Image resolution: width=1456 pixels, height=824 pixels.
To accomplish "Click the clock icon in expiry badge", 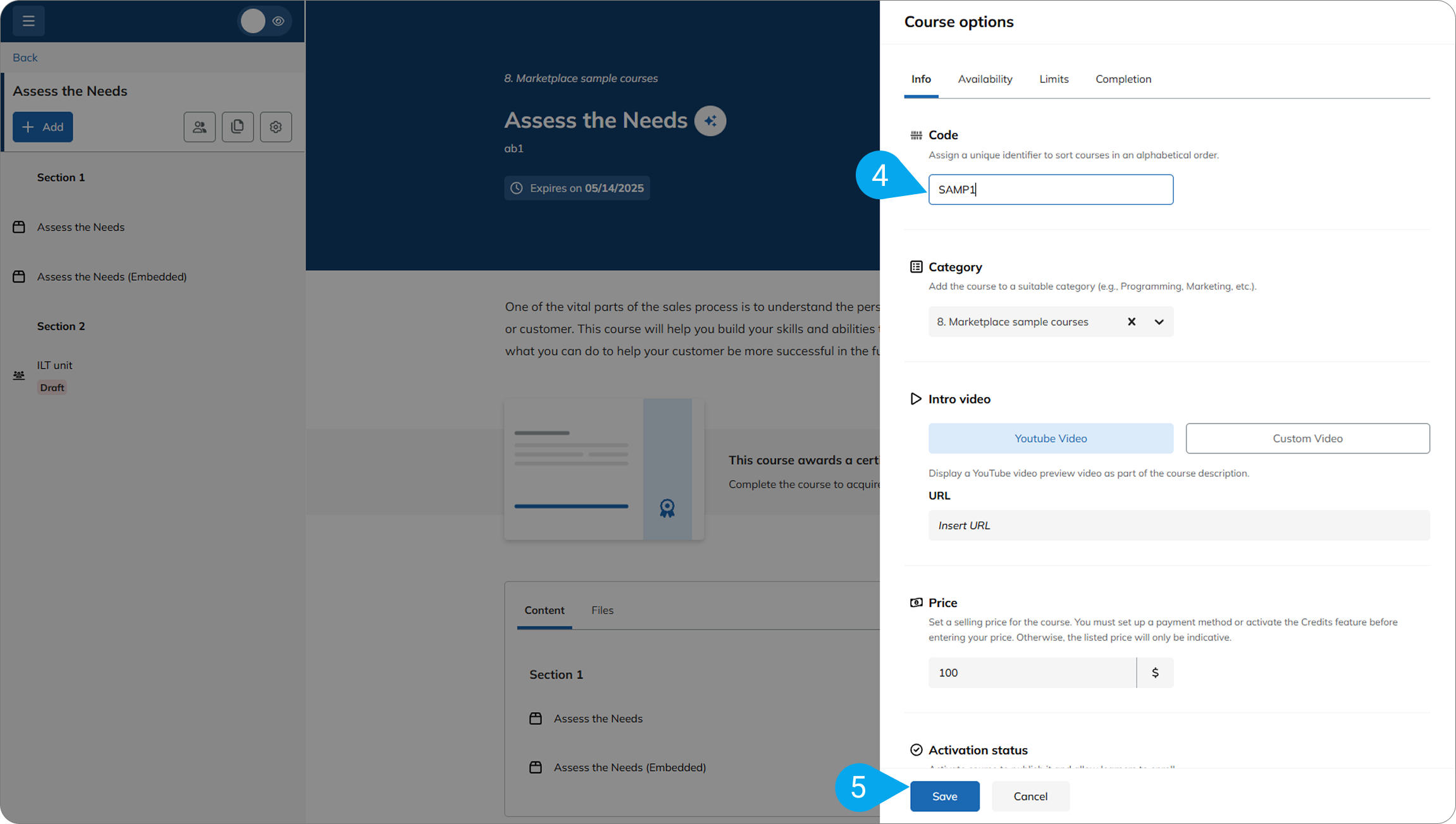I will point(517,188).
